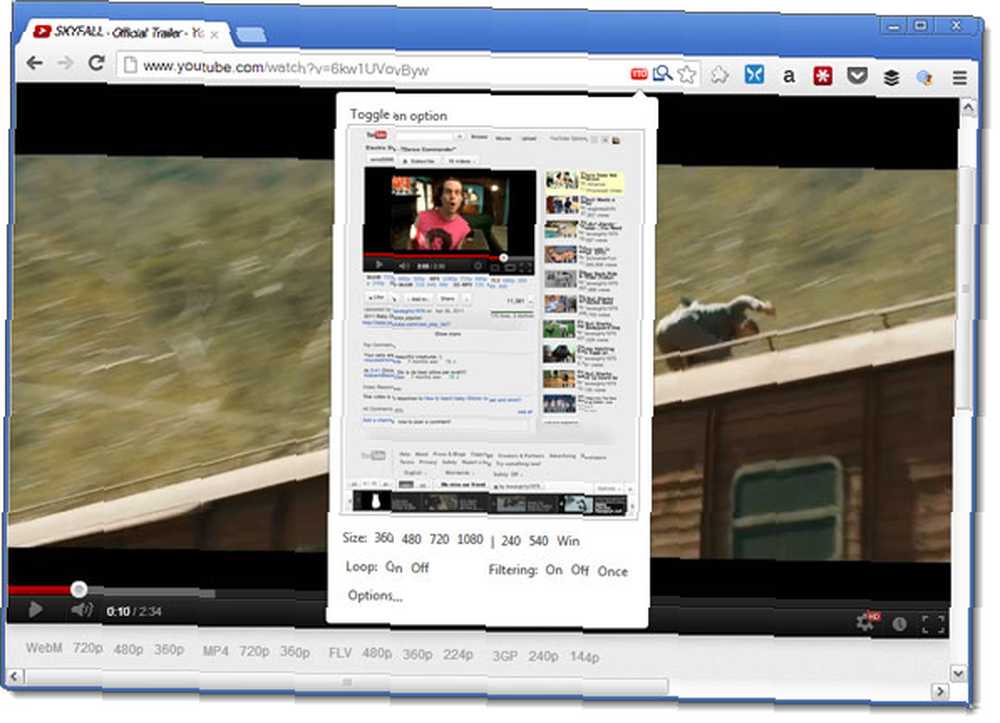
Task: Turn Filtering Off in popup
Action: tap(580, 570)
